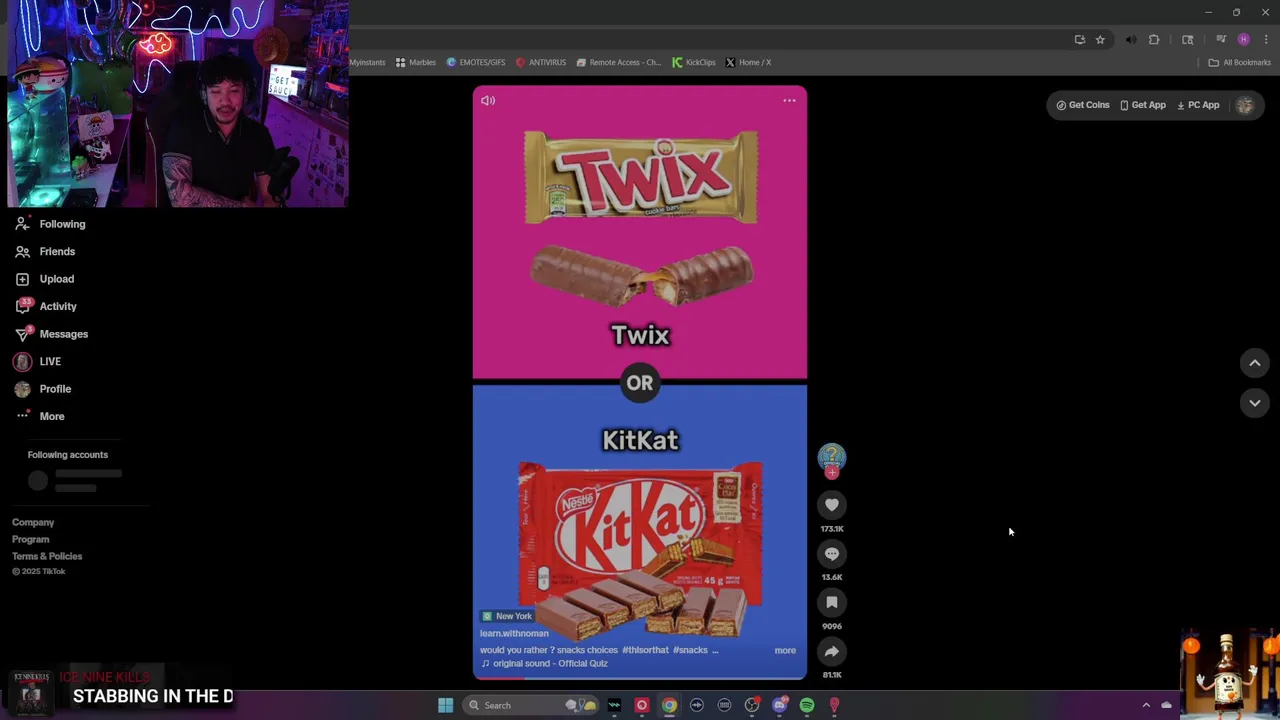
Task: Open OBS Studio from the taskbar
Action: pos(752,705)
